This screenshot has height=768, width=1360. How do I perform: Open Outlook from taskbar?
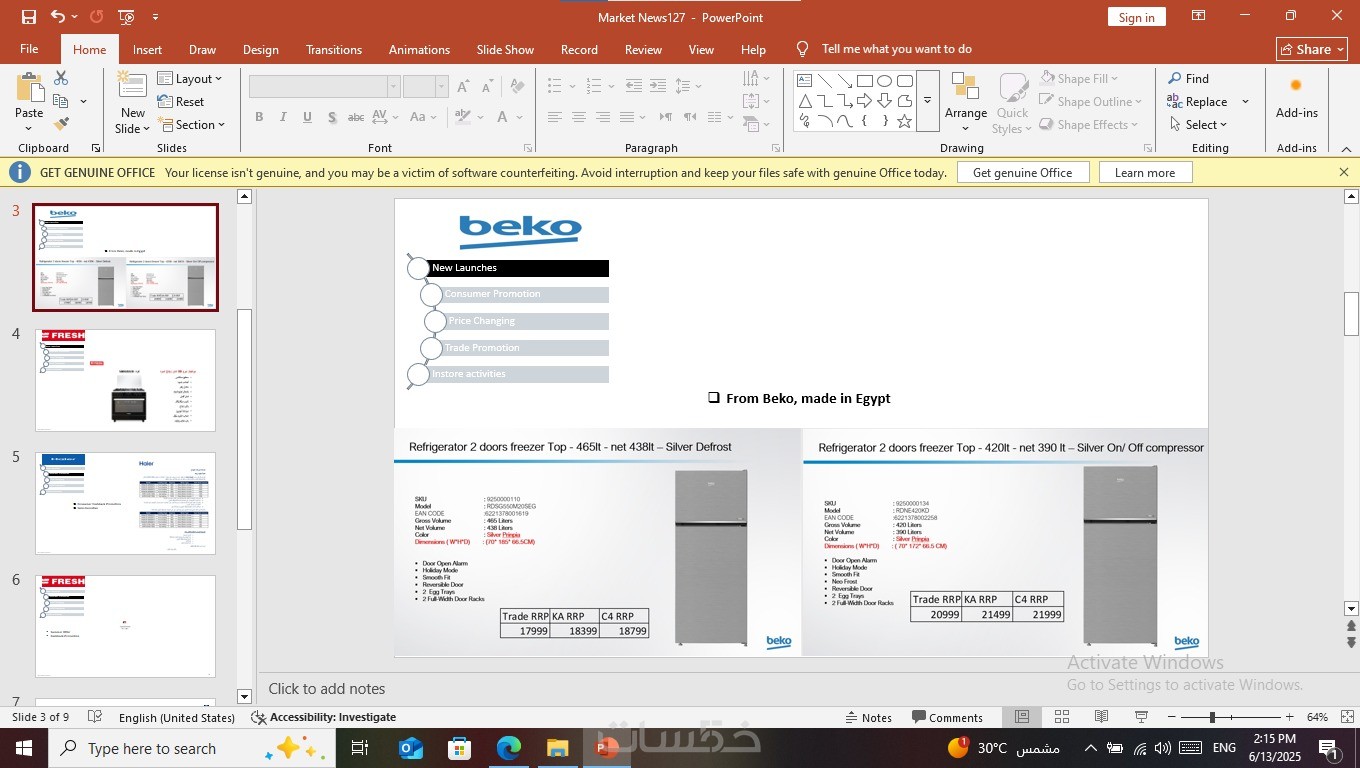click(x=411, y=748)
